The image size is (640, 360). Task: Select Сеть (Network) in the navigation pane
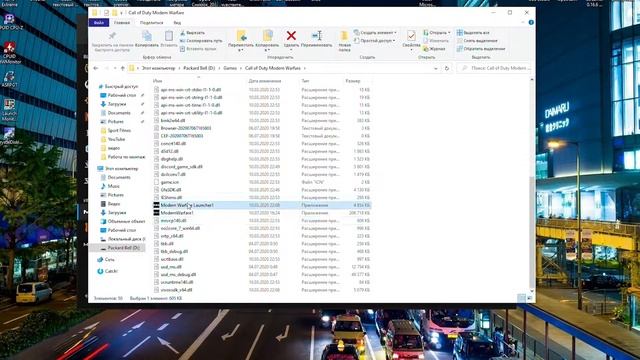pos(106,260)
